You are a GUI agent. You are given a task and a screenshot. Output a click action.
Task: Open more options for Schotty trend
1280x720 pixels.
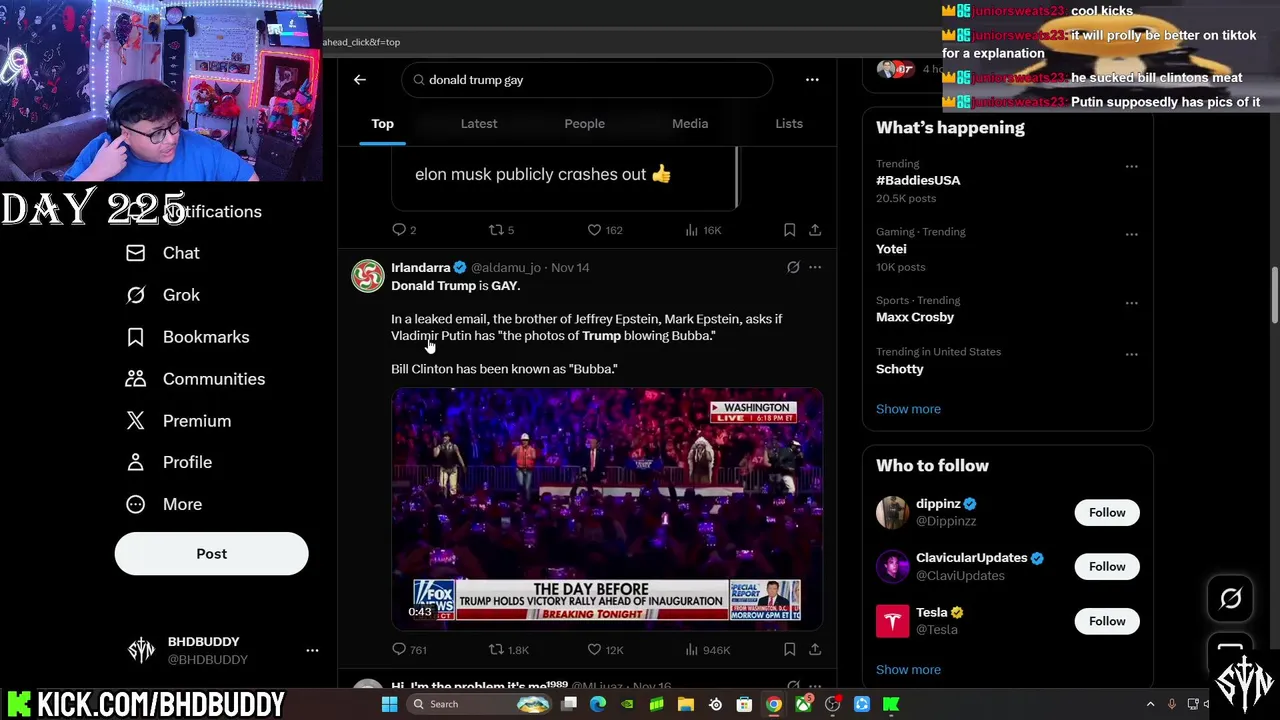tap(1131, 354)
